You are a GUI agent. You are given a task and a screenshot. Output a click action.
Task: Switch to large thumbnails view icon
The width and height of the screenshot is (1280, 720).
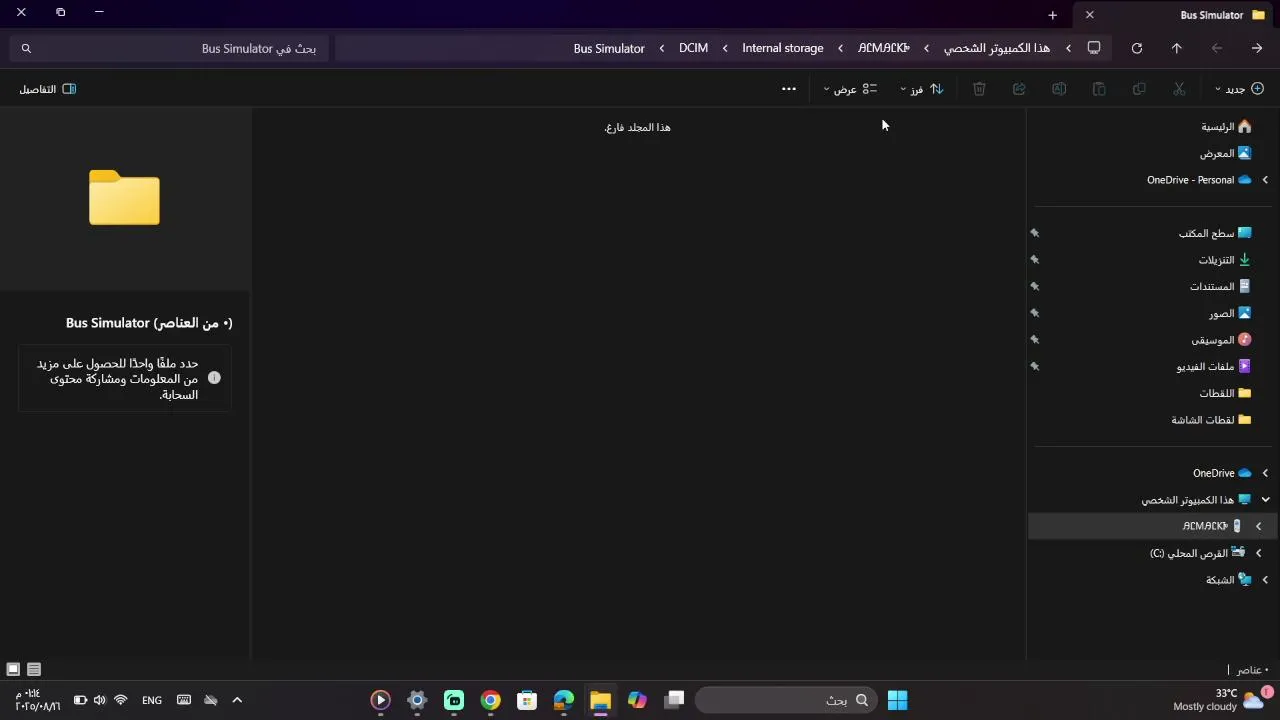click(x=13, y=669)
